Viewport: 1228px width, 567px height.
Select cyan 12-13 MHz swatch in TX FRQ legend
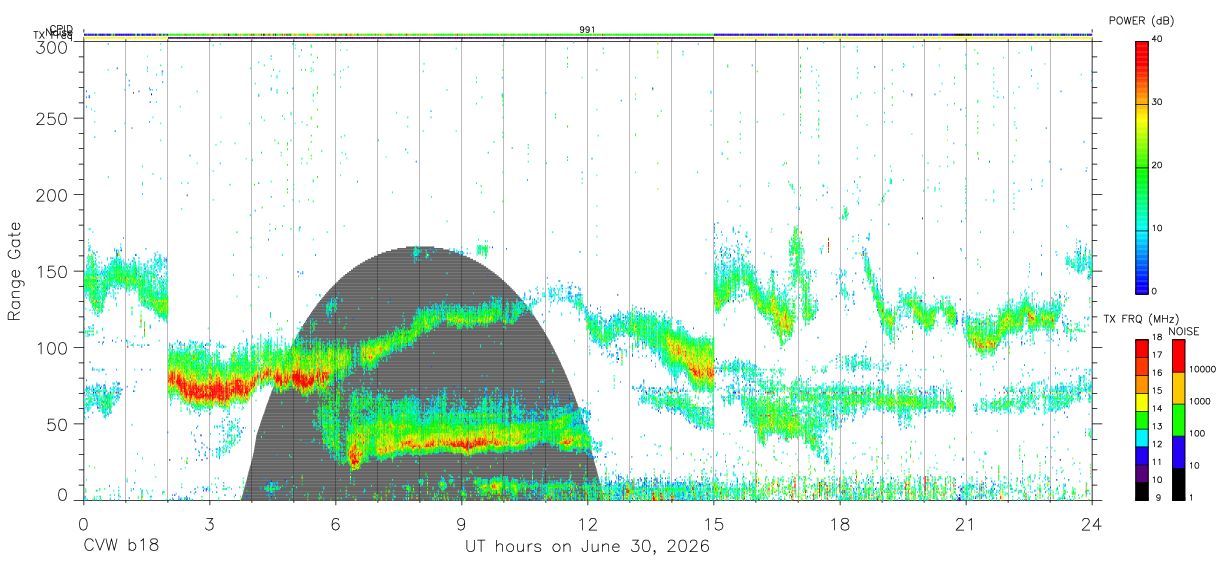[x=1141, y=437]
